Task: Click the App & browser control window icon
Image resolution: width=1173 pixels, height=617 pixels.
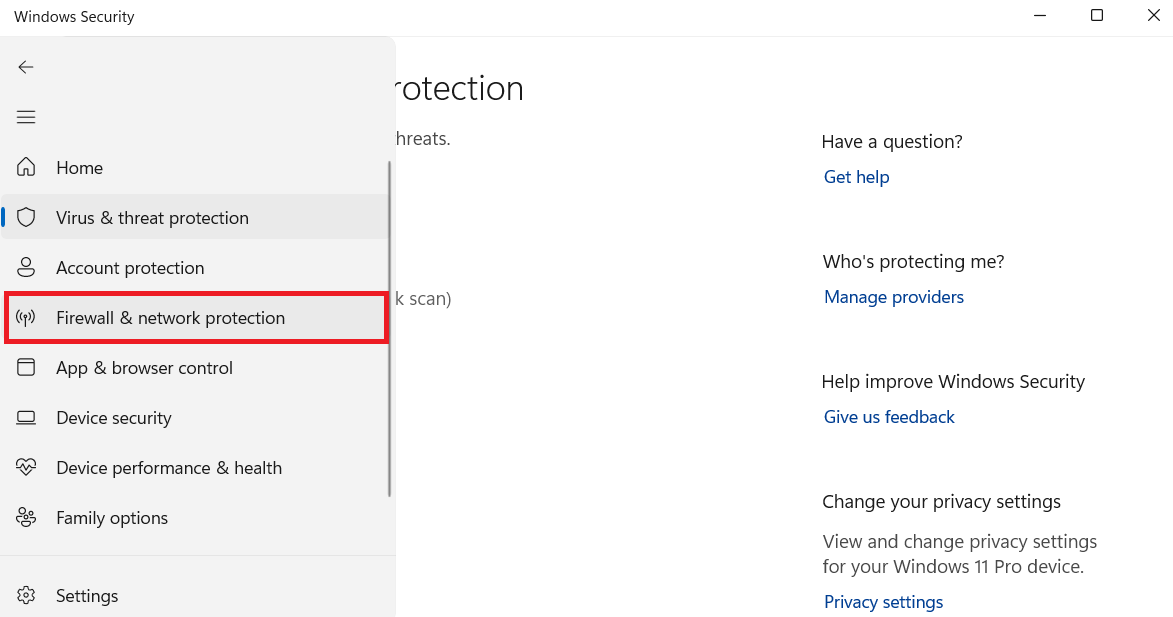Action: pyautogui.click(x=26, y=367)
